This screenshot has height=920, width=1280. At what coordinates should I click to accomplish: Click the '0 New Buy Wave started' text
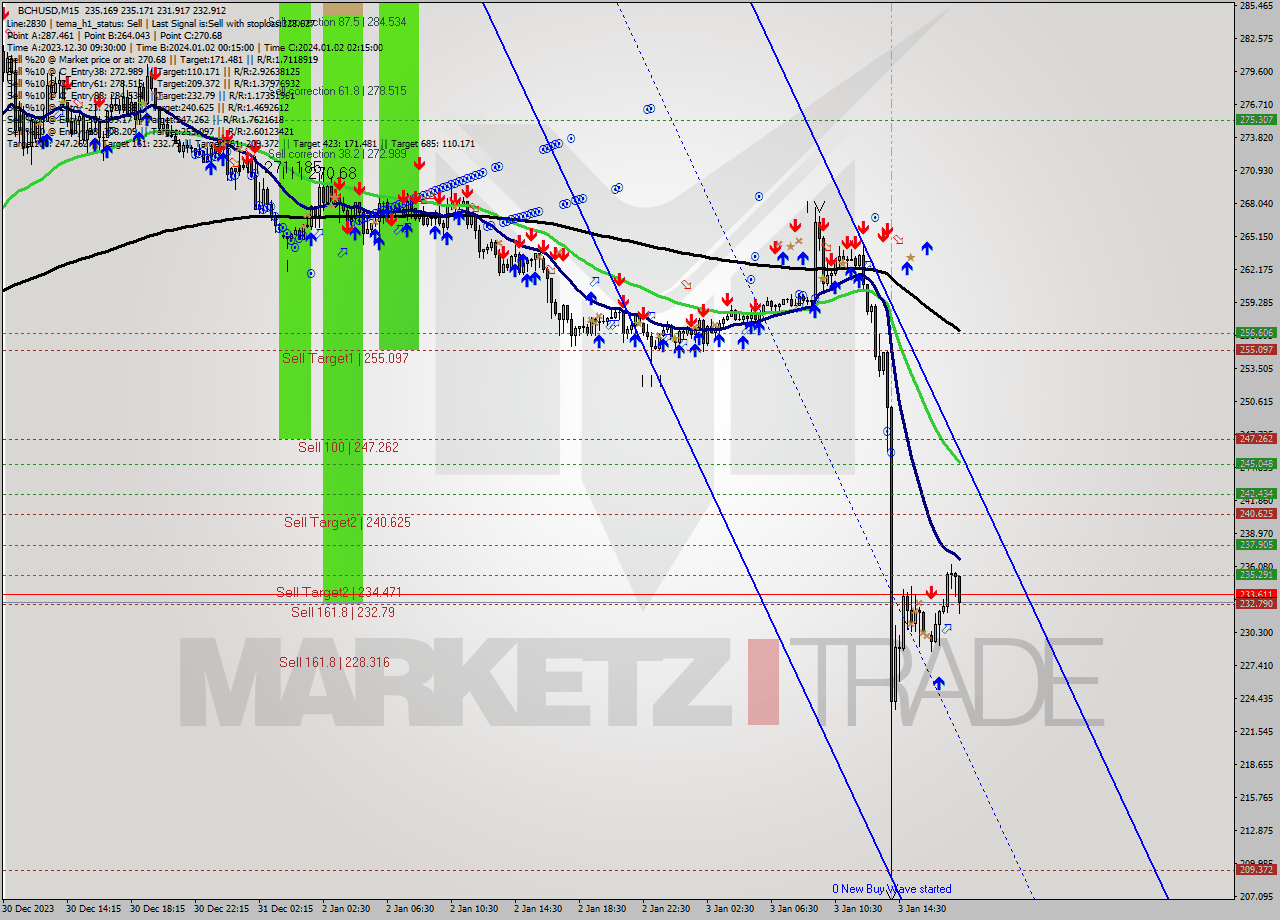pos(892,889)
